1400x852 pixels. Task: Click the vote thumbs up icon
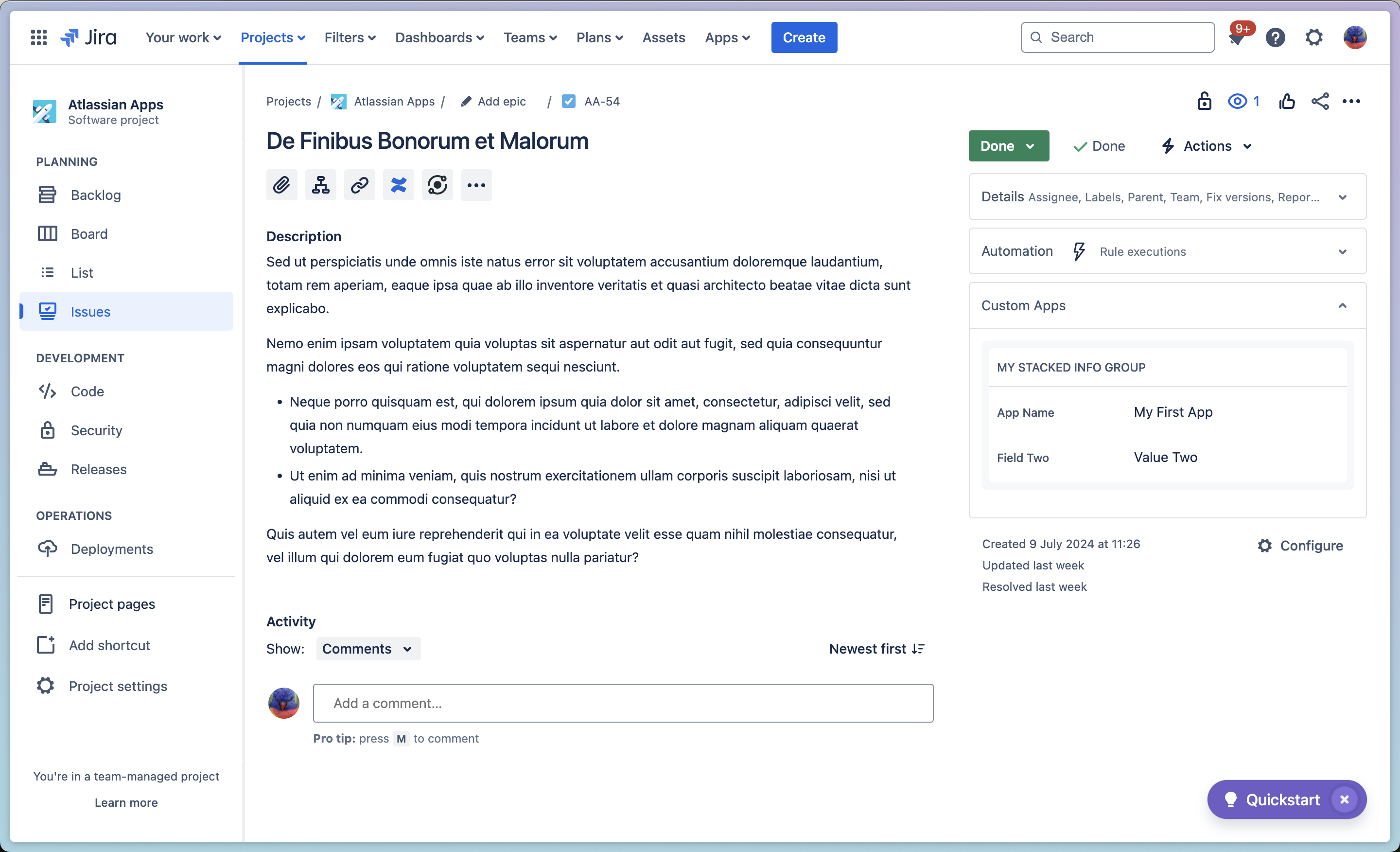pyautogui.click(x=1288, y=101)
